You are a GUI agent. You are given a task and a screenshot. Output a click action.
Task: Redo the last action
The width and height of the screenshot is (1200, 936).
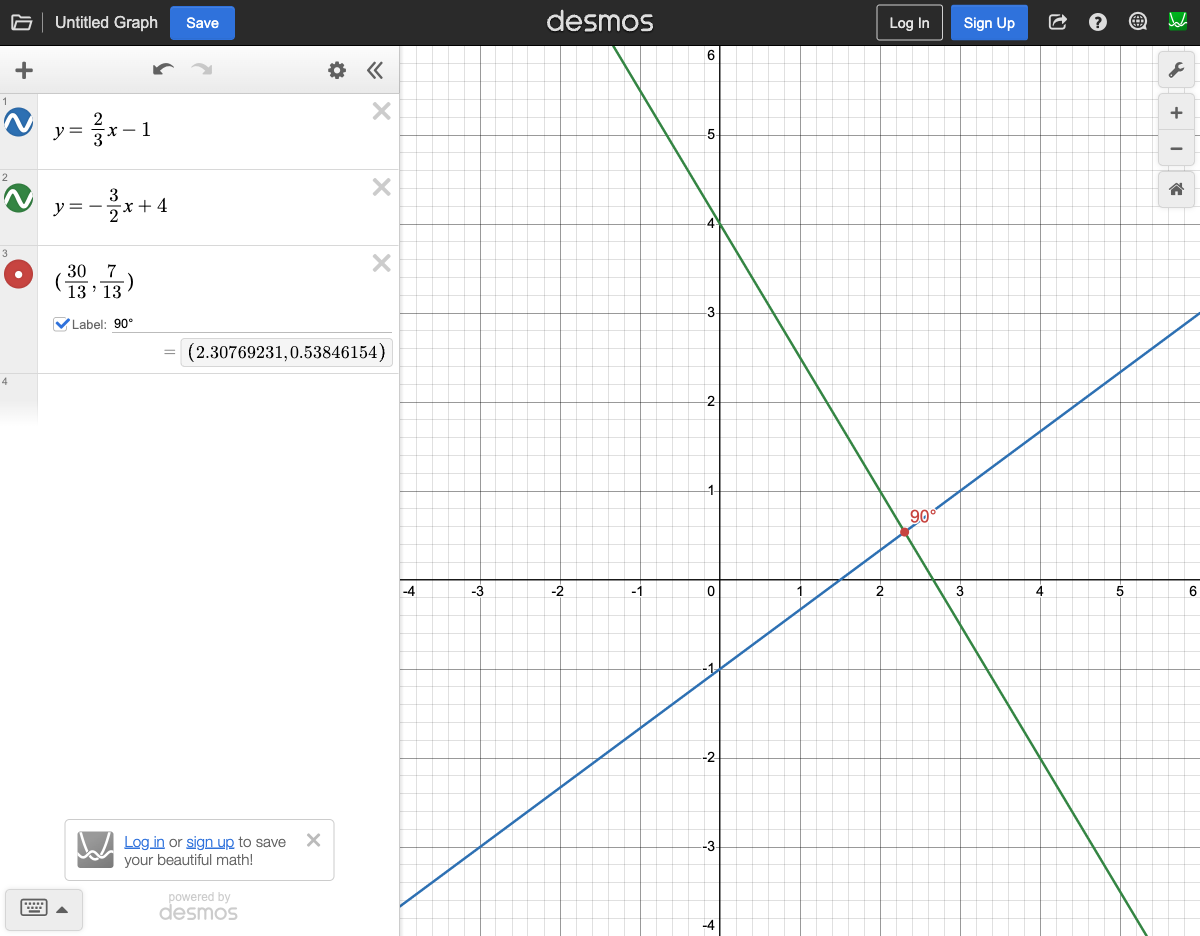click(x=202, y=69)
